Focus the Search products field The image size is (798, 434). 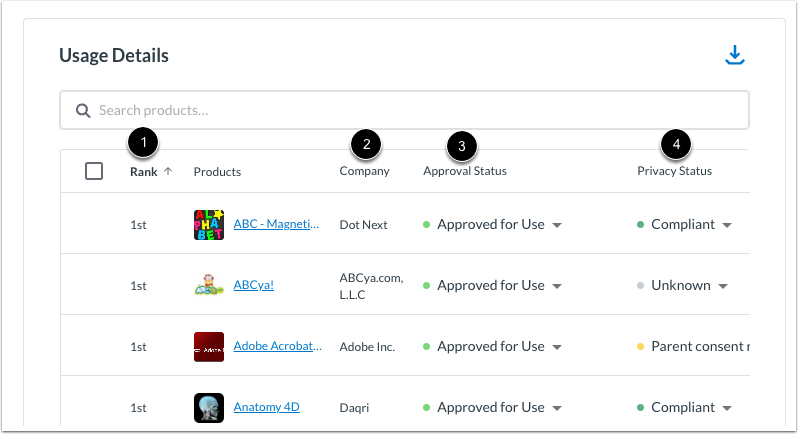[x=404, y=110]
